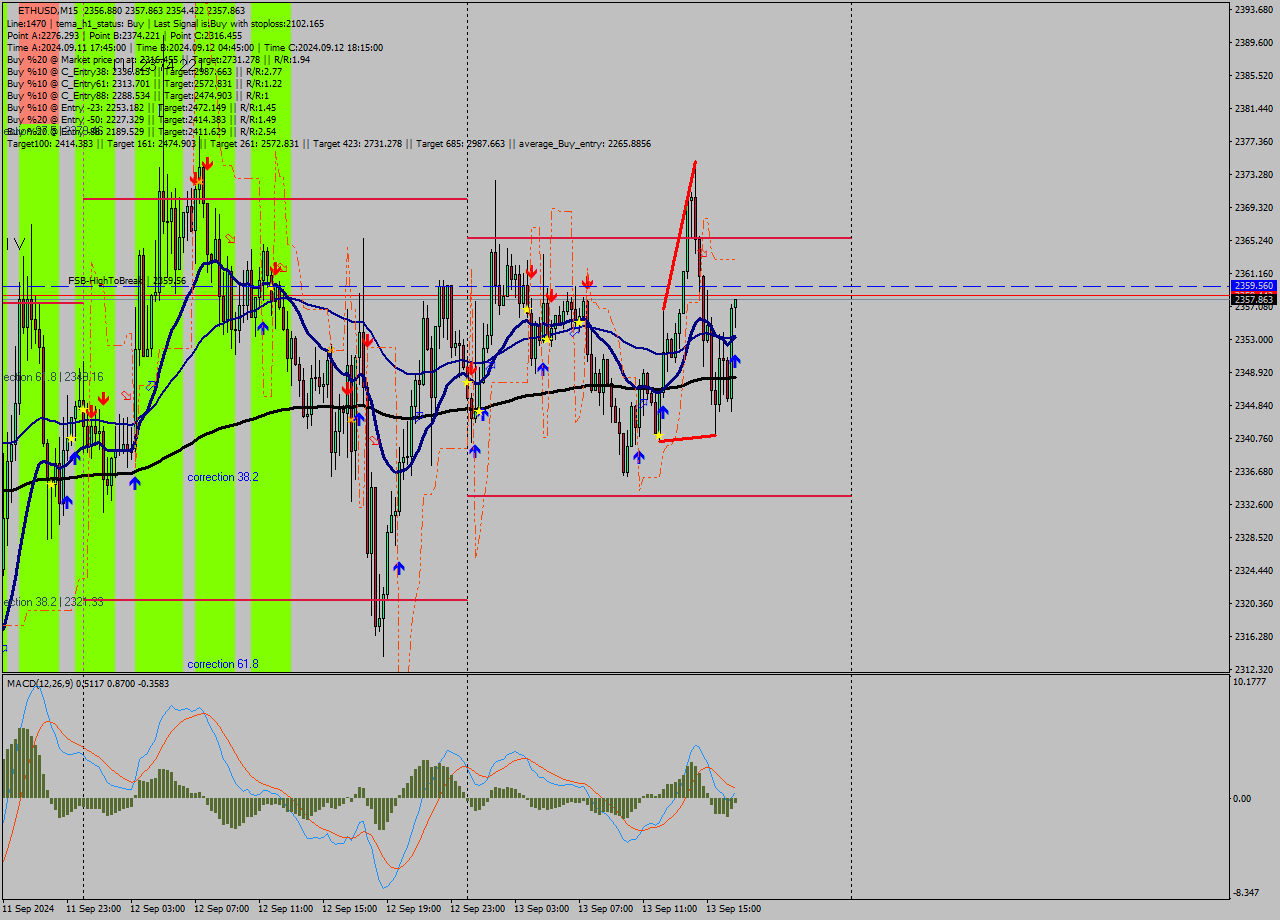This screenshot has width=1280, height=920.
Task: Click the '11 Sep 2024' date label
Action: (x=29, y=909)
